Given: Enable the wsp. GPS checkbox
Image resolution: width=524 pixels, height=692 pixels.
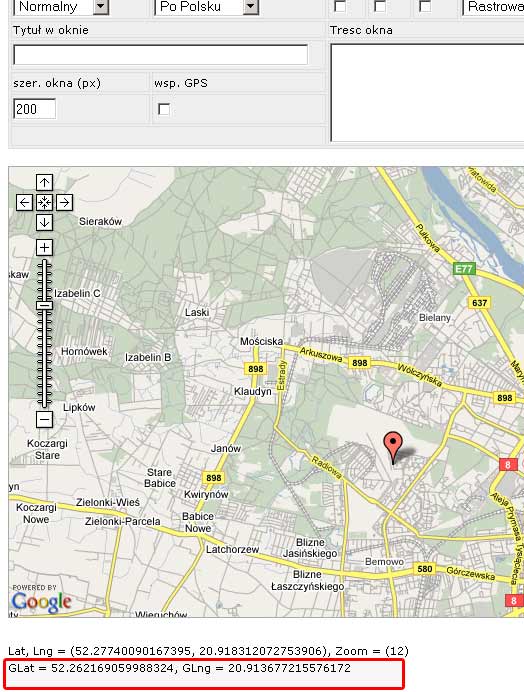Looking at the screenshot, I should click(164, 109).
